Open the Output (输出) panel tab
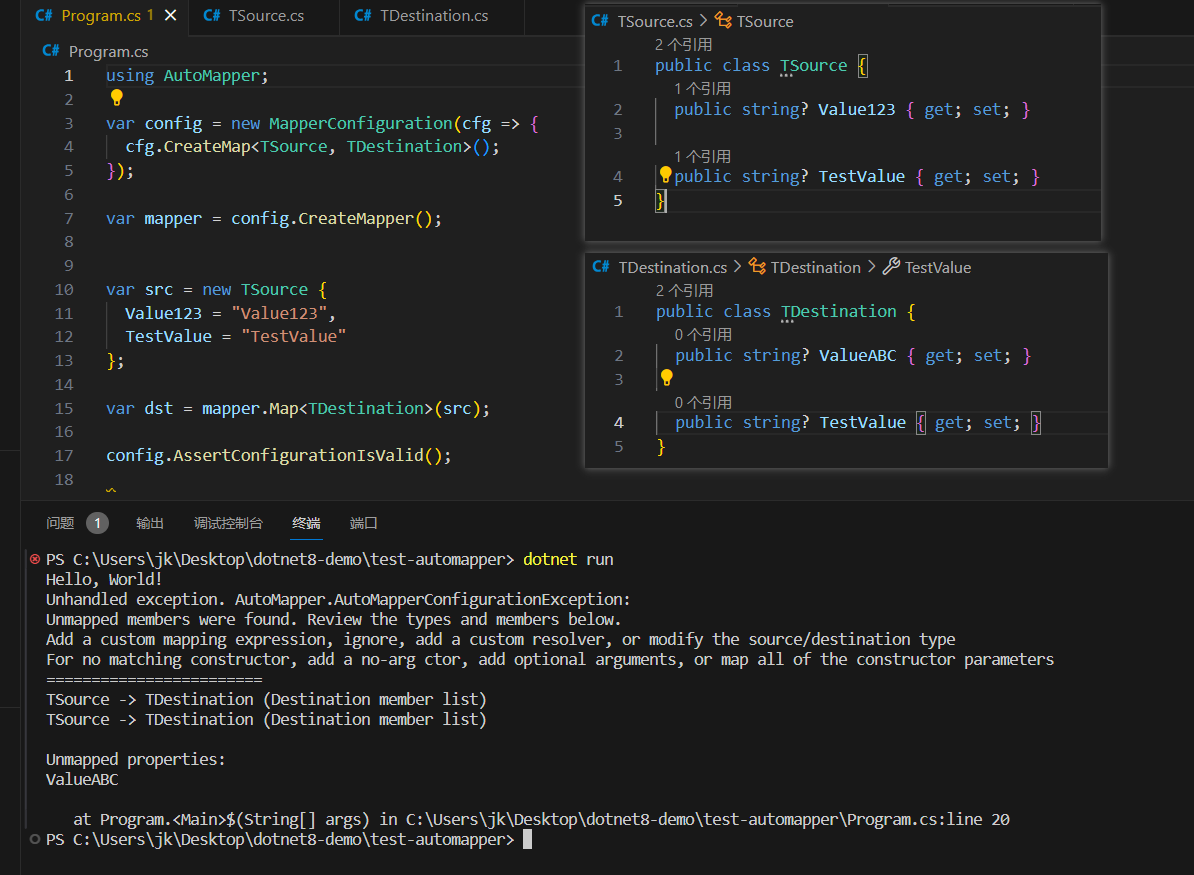This screenshot has height=875, width=1194. pyautogui.click(x=150, y=522)
